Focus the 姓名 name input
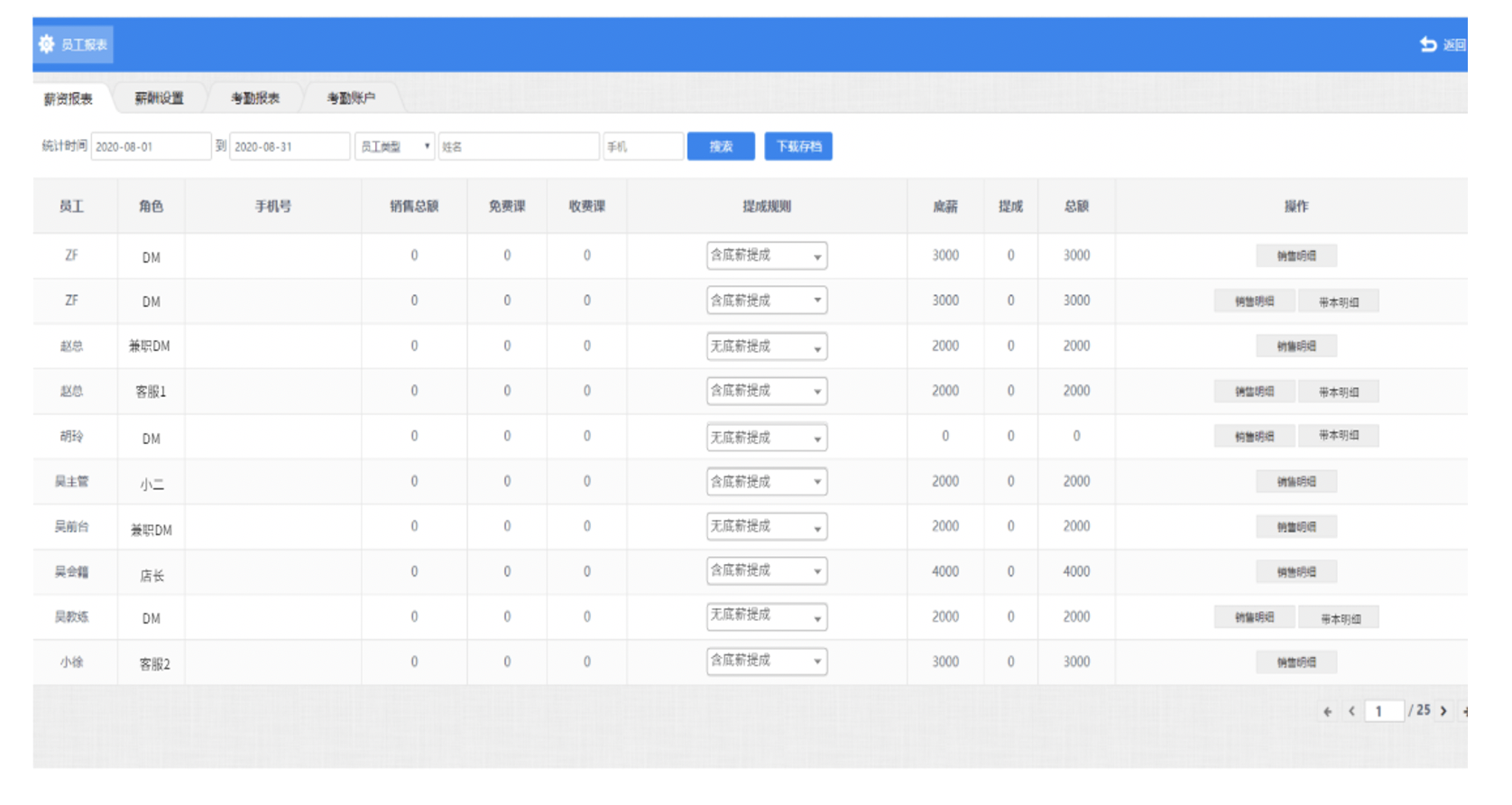The height and width of the screenshot is (805, 1512). (519, 146)
